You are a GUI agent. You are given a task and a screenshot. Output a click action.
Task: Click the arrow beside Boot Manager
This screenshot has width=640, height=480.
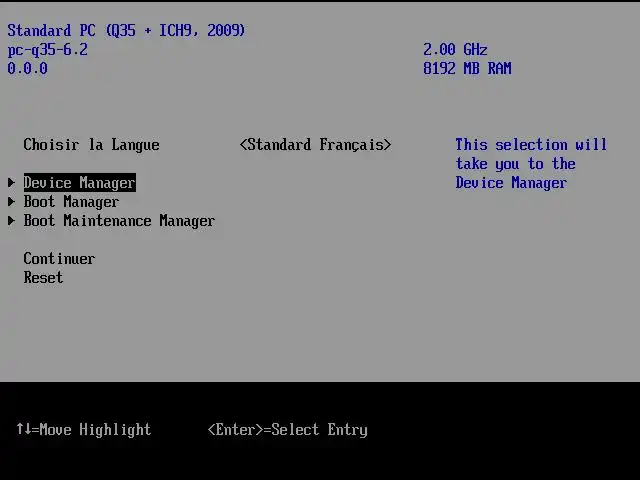11,202
